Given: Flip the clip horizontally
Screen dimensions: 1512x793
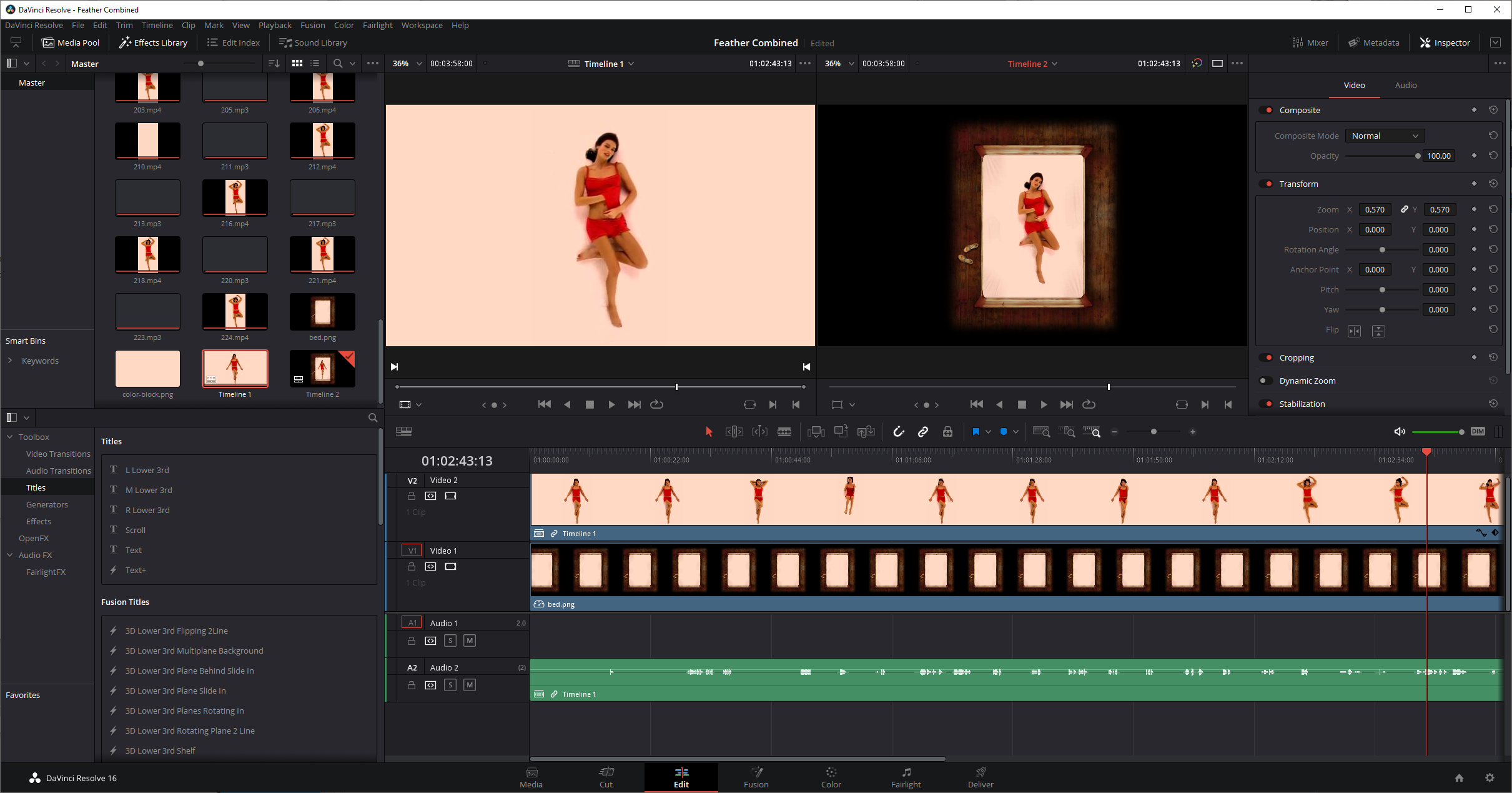Looking at the screenshot, I should coord(1354,331).
